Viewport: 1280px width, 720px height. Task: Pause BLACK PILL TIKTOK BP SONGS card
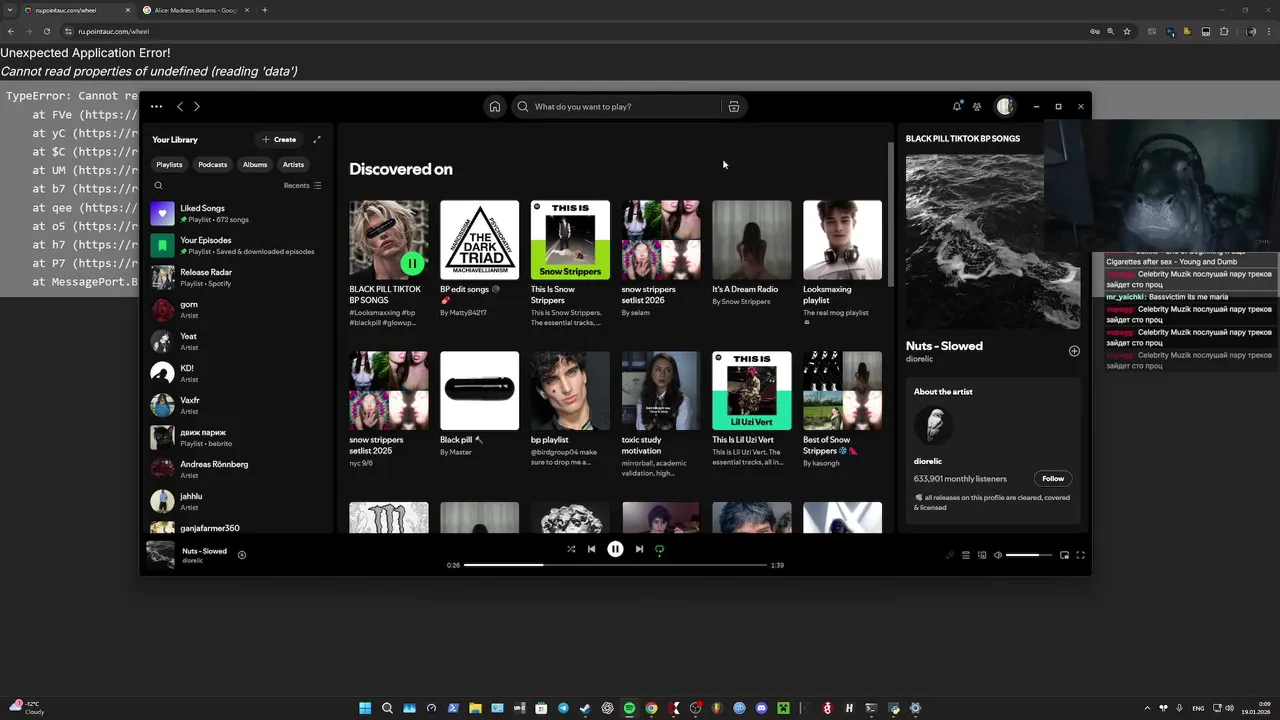[x=412, y=263]
